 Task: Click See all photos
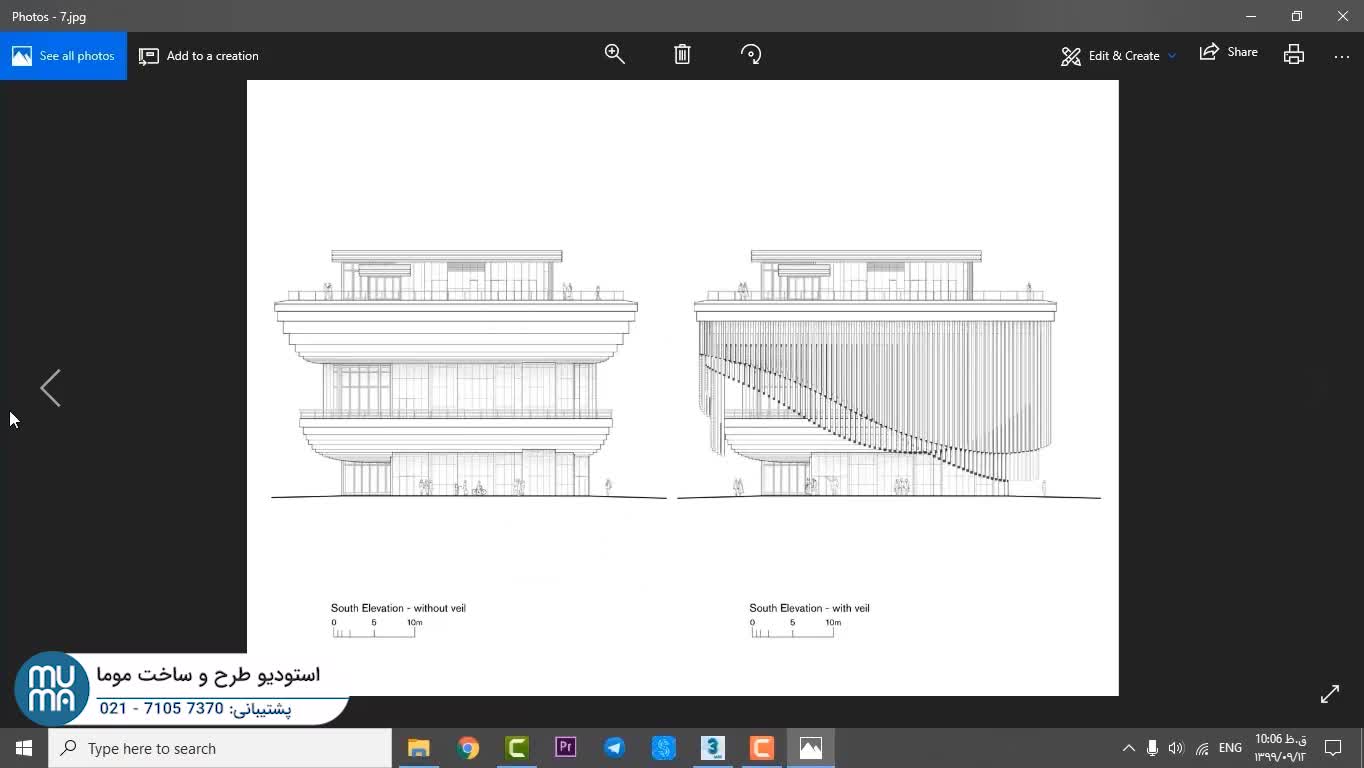pos(64,56)
